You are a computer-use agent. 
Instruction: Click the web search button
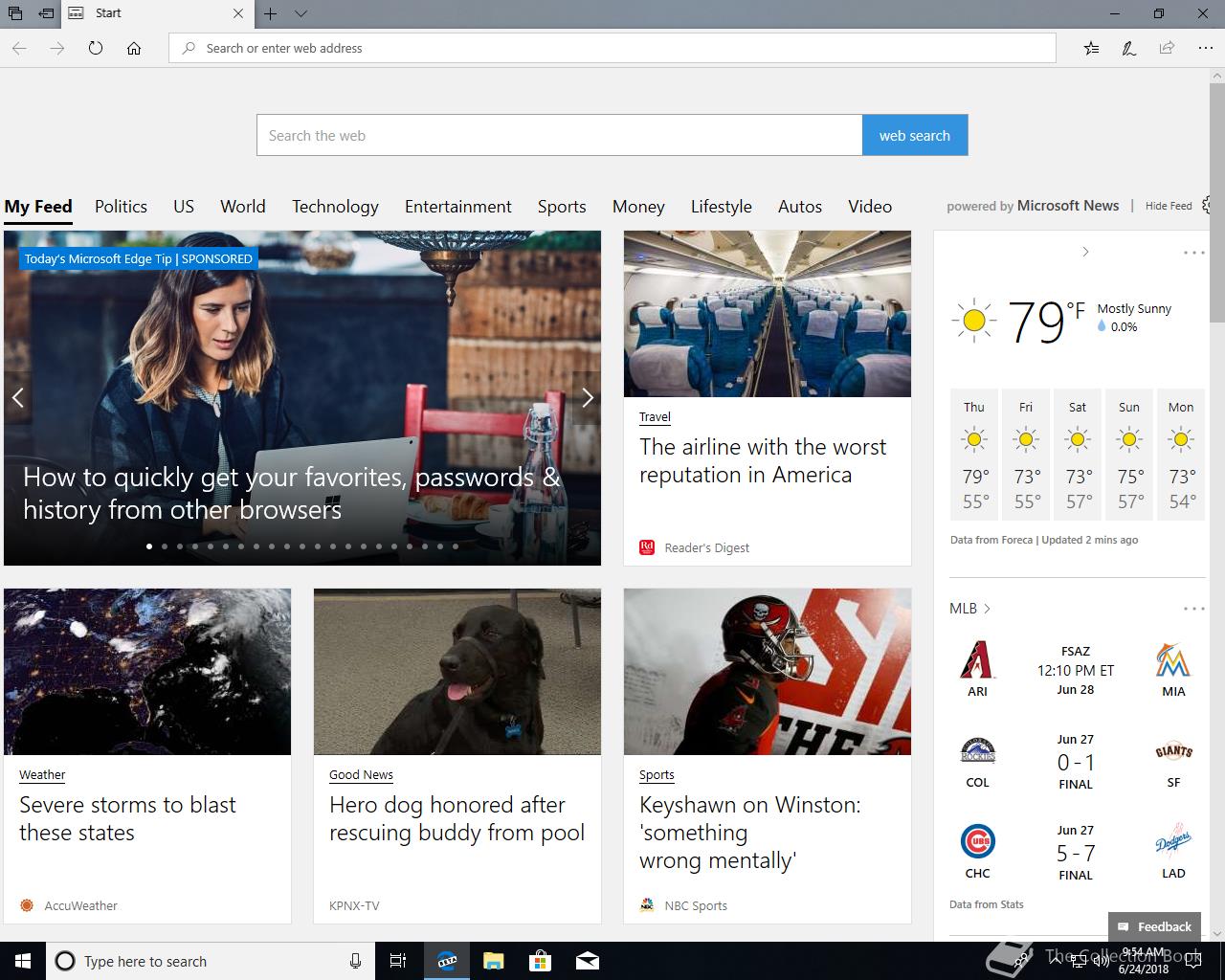coord(915,135)
